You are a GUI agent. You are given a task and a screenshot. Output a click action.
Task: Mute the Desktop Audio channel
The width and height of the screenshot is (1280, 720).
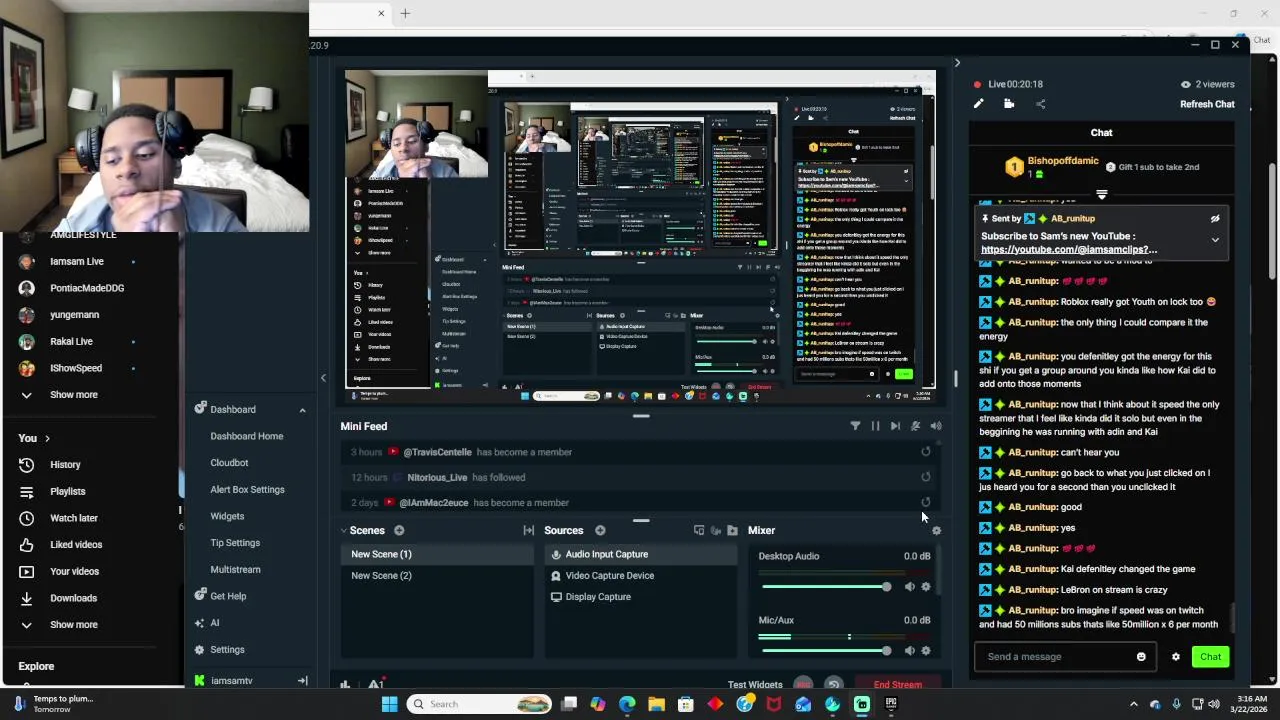[909, 587]
